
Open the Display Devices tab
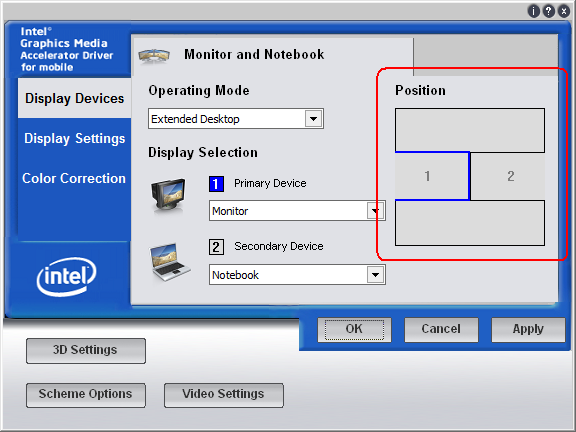(x=75, y=98)
